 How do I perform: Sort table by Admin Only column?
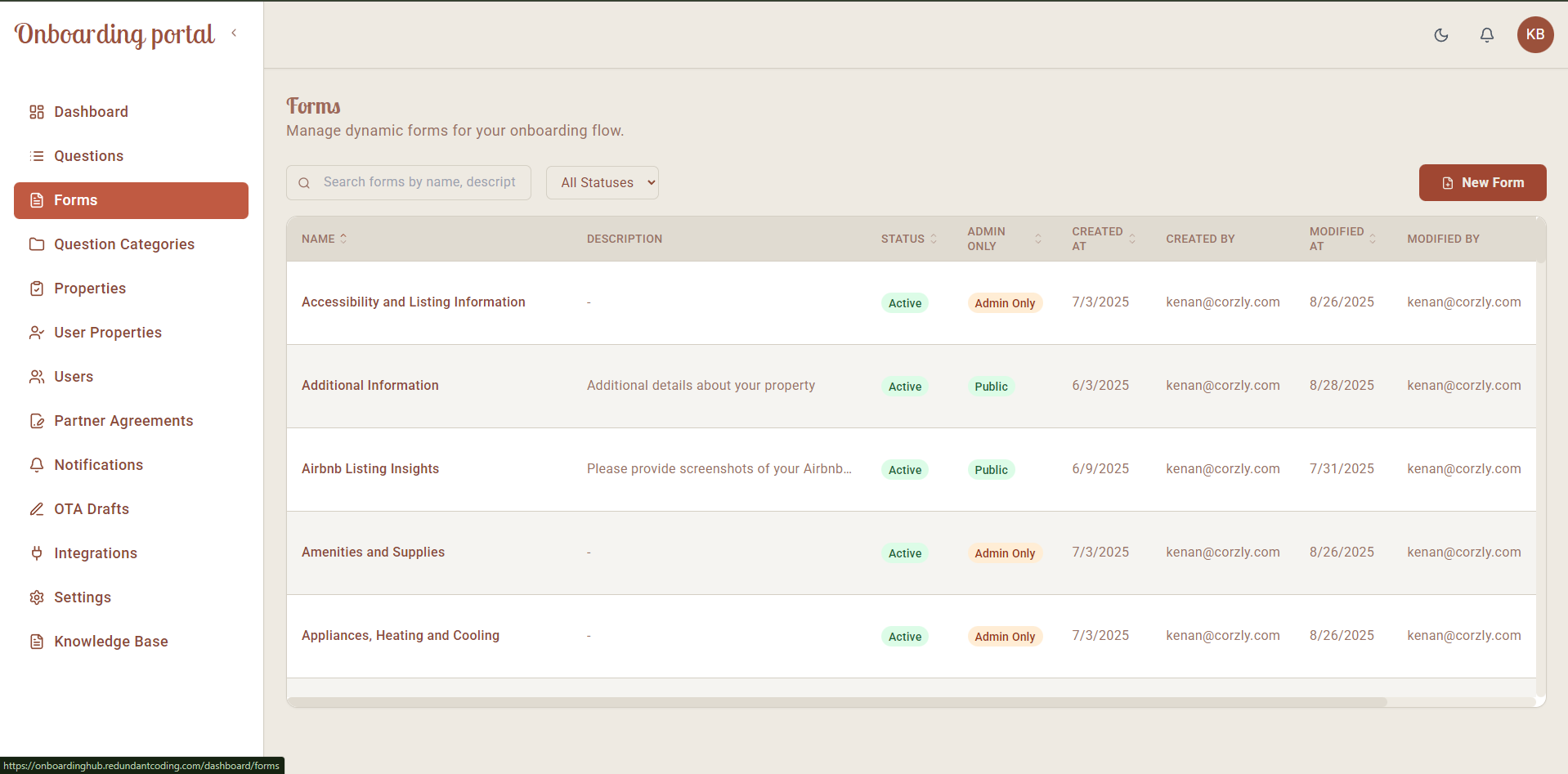[1005, 239]
